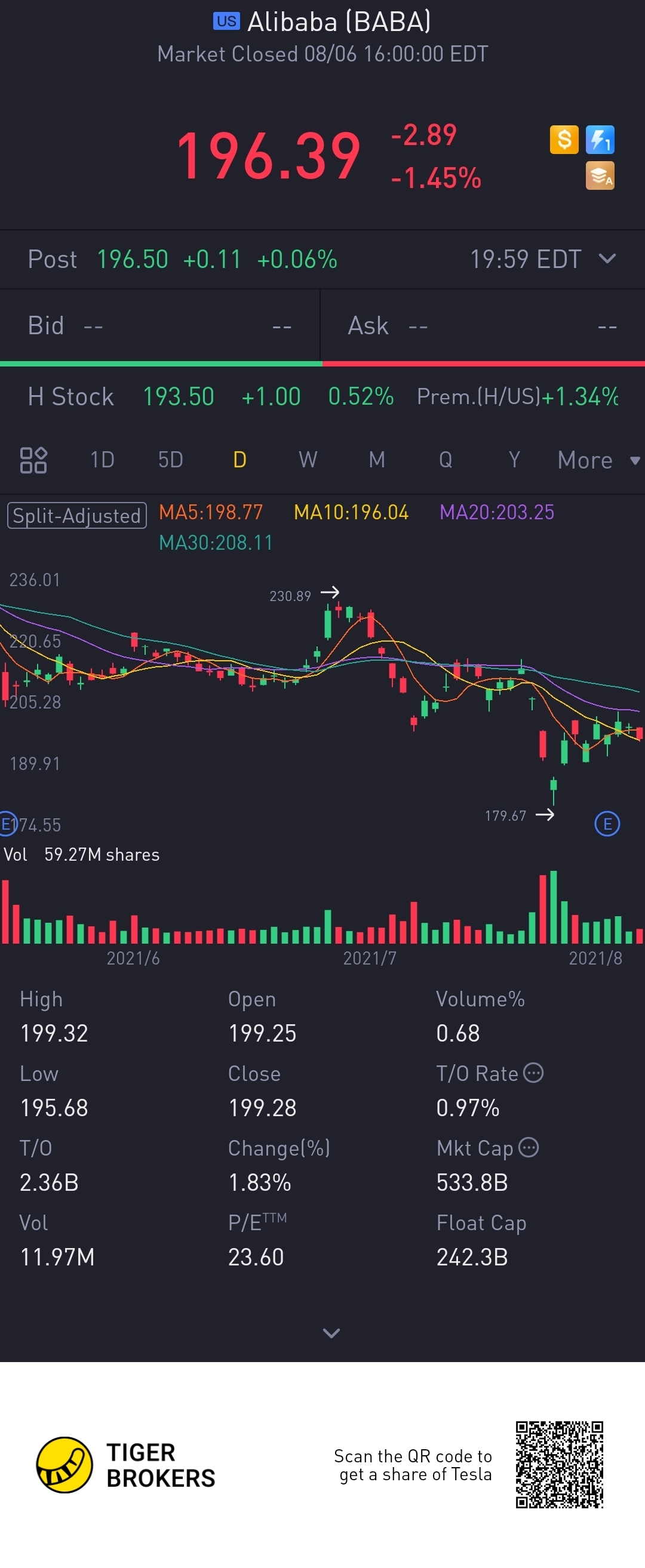645x1568 pixels.
Task: Expand the post-market 19:59 EDT dropdown
Action: coord(607,258)
